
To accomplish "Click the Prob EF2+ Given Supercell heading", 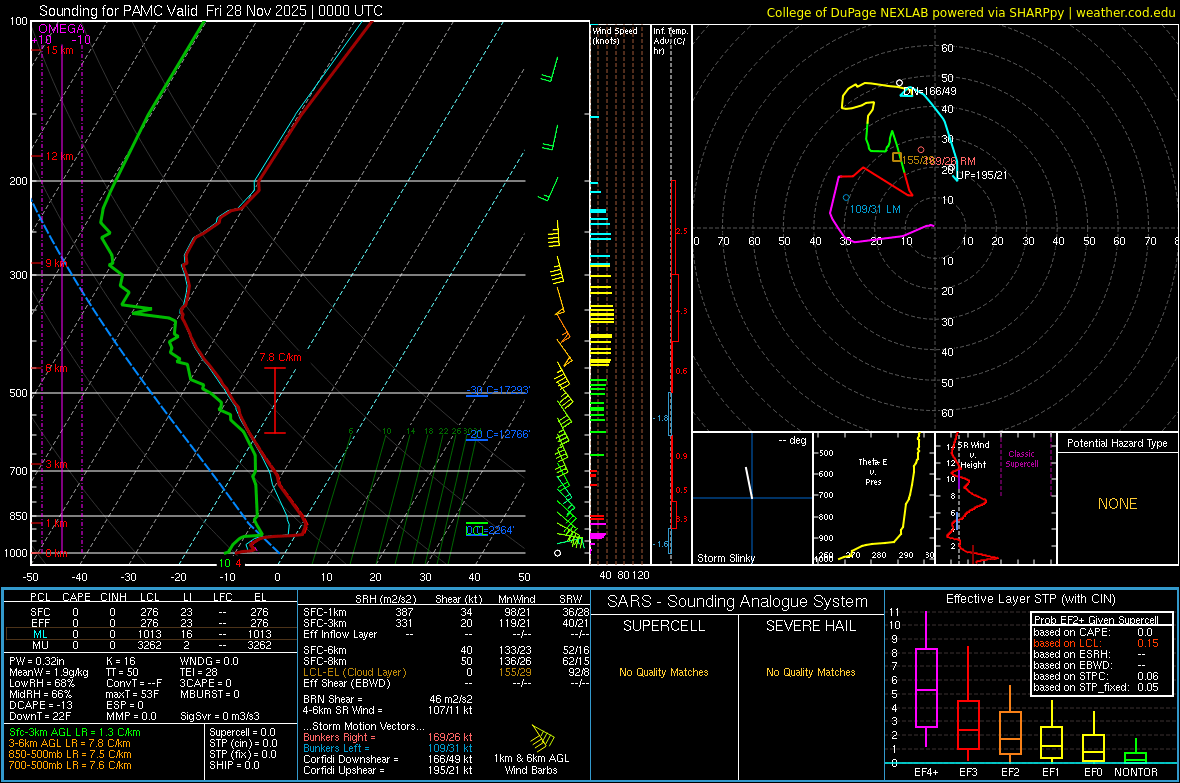I will (x=1096, y=620).
